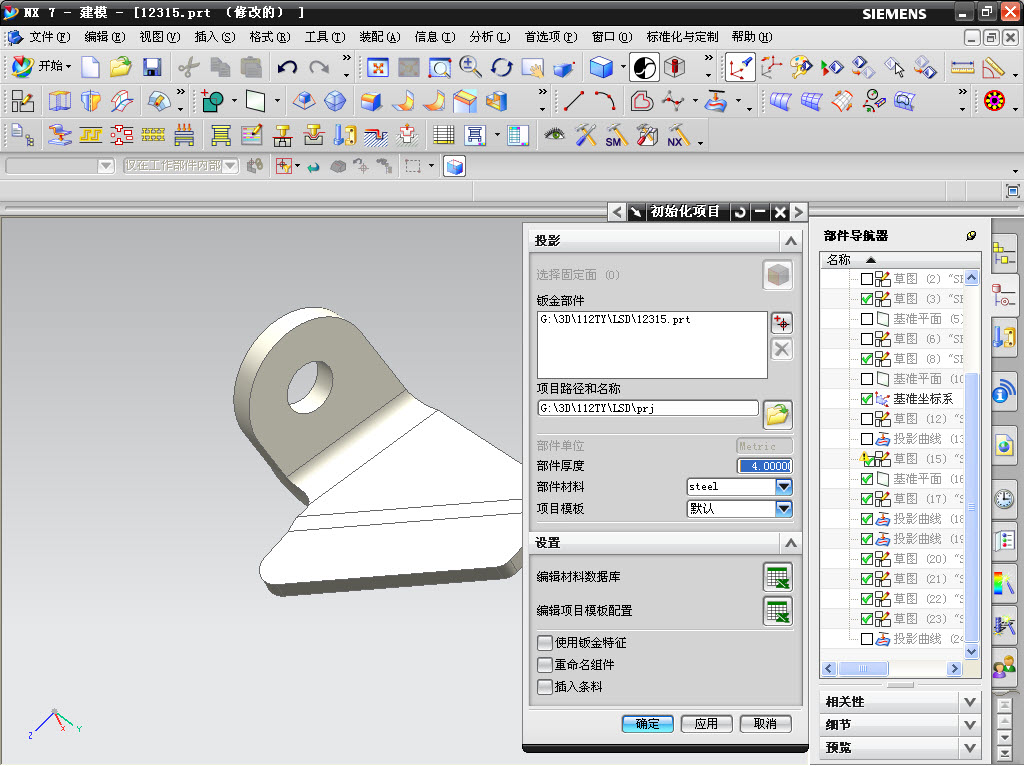Open the 插入 menu
This screenshot has width=1024, height=766.
(x=215, y=37)
